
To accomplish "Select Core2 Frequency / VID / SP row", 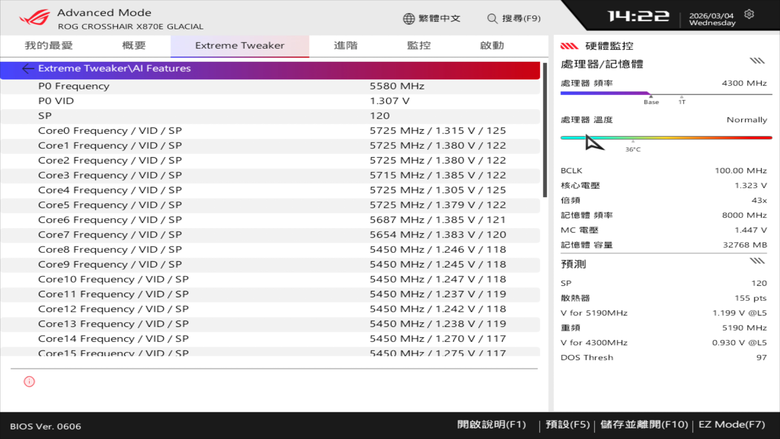I will [270, 161].
